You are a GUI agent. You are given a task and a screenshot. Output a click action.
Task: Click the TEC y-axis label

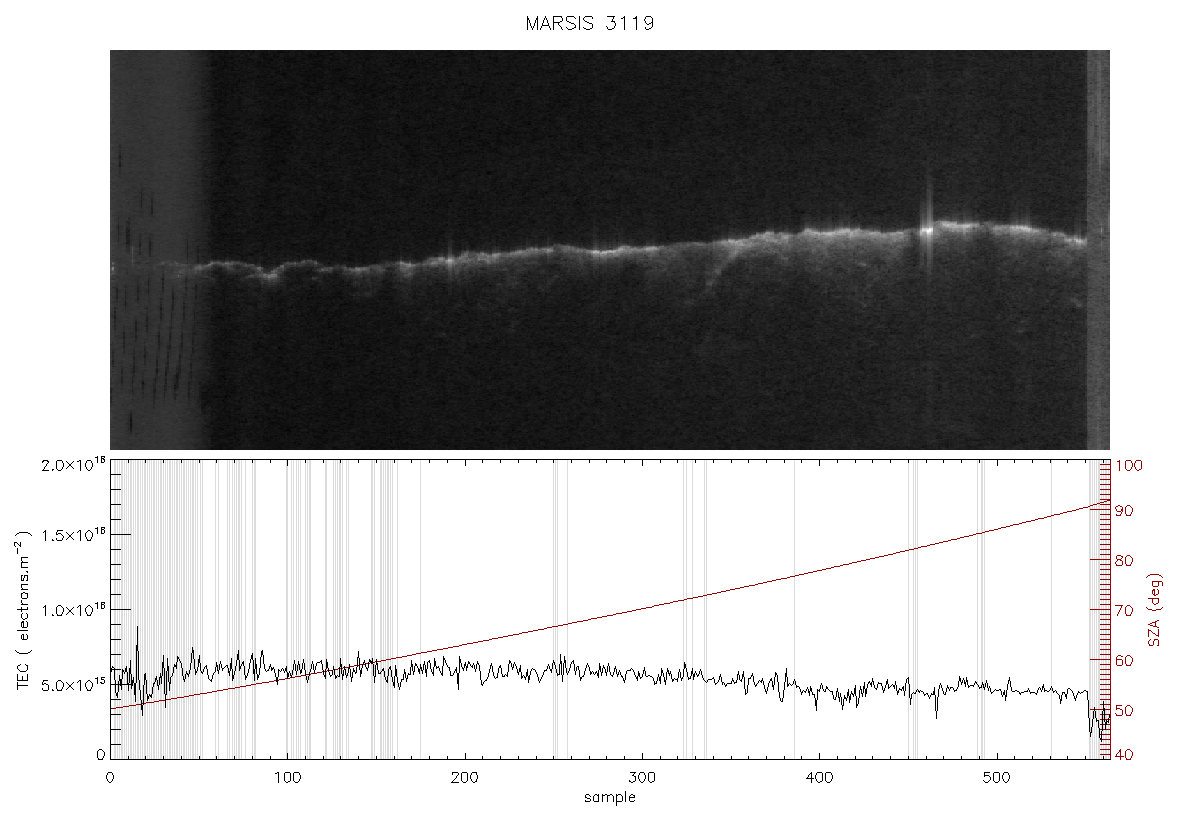pos(23,609)
